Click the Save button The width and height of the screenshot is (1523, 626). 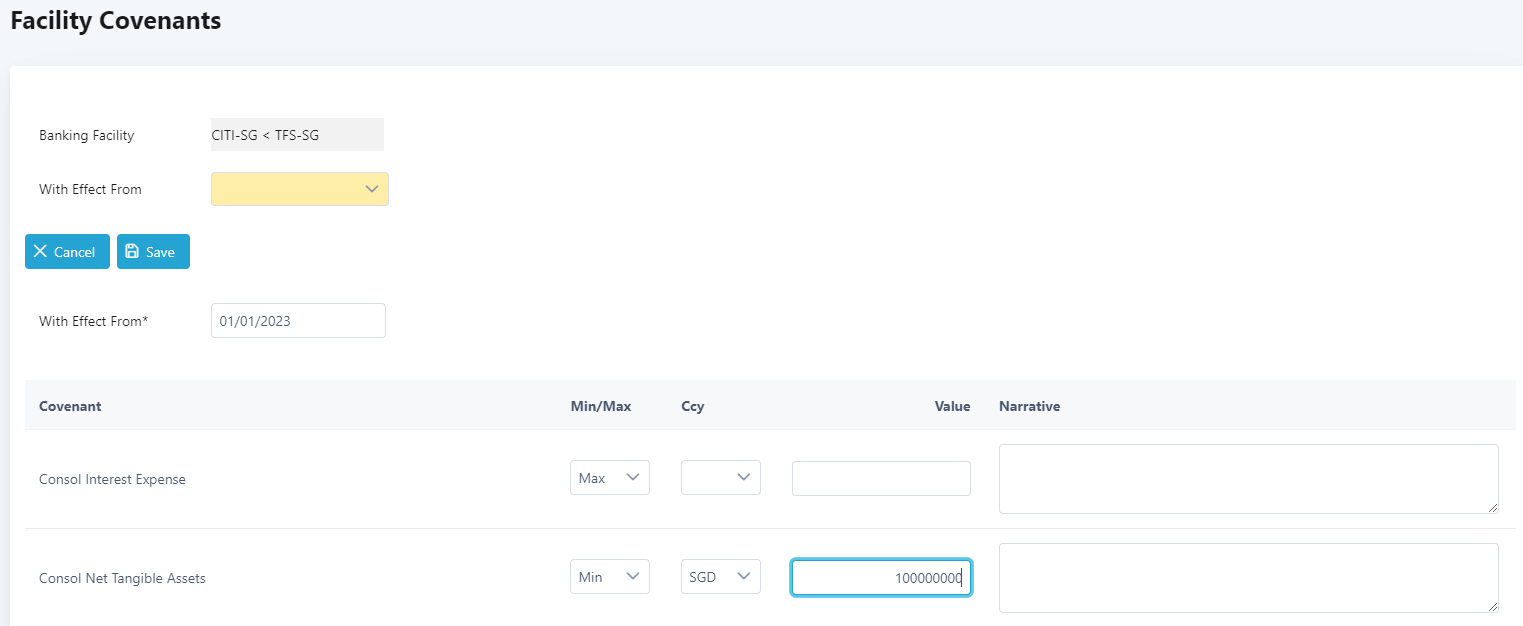pos(153,252)
